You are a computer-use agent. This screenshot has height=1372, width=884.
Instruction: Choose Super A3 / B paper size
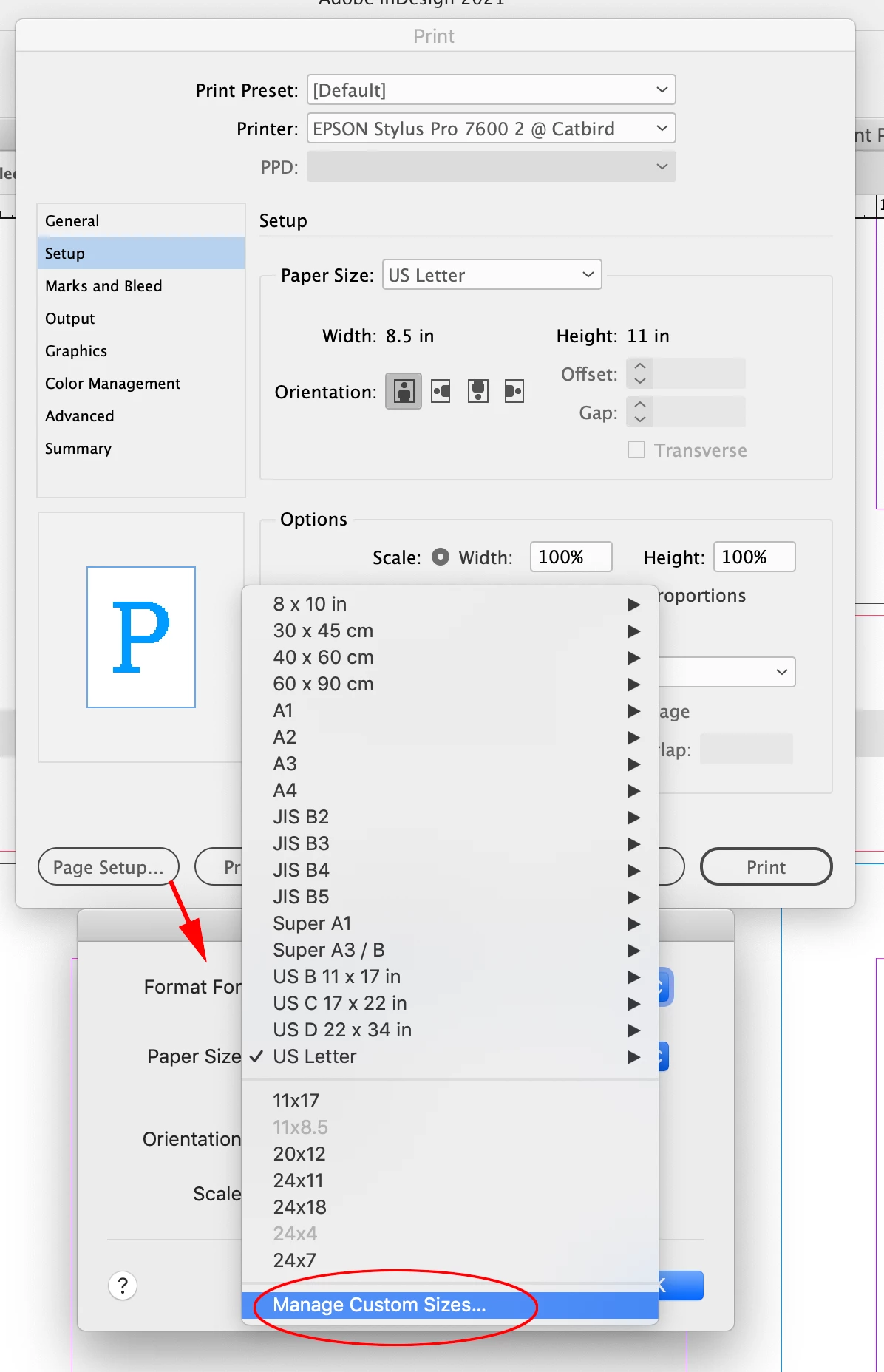click(x=450, y=950)
